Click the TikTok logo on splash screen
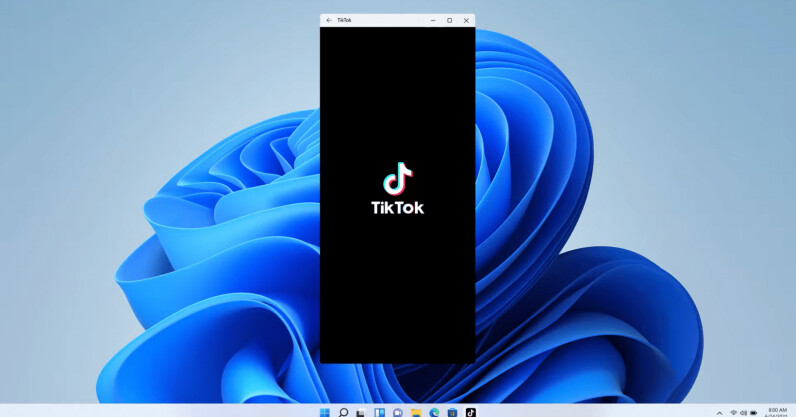796x417 pixels. pyautogui.click(x=397, y=179)
